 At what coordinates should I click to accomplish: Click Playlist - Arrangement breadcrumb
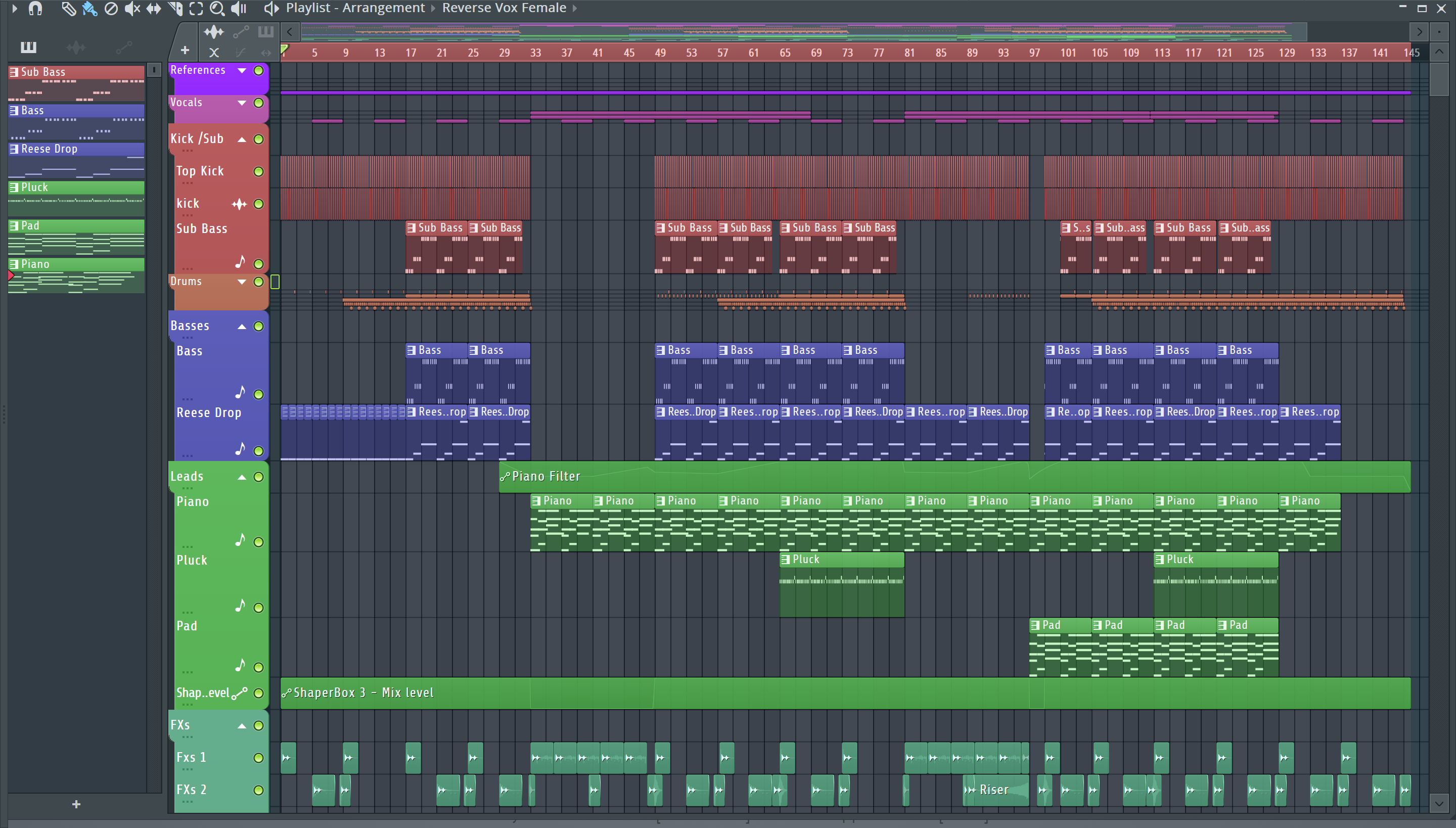click(x=355, y=8)
